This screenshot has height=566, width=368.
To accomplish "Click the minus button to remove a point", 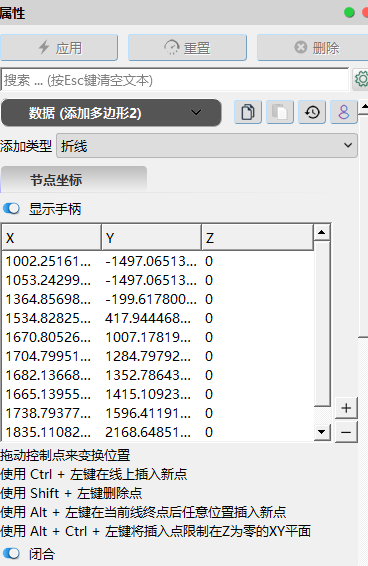I will tap(346, 432).
